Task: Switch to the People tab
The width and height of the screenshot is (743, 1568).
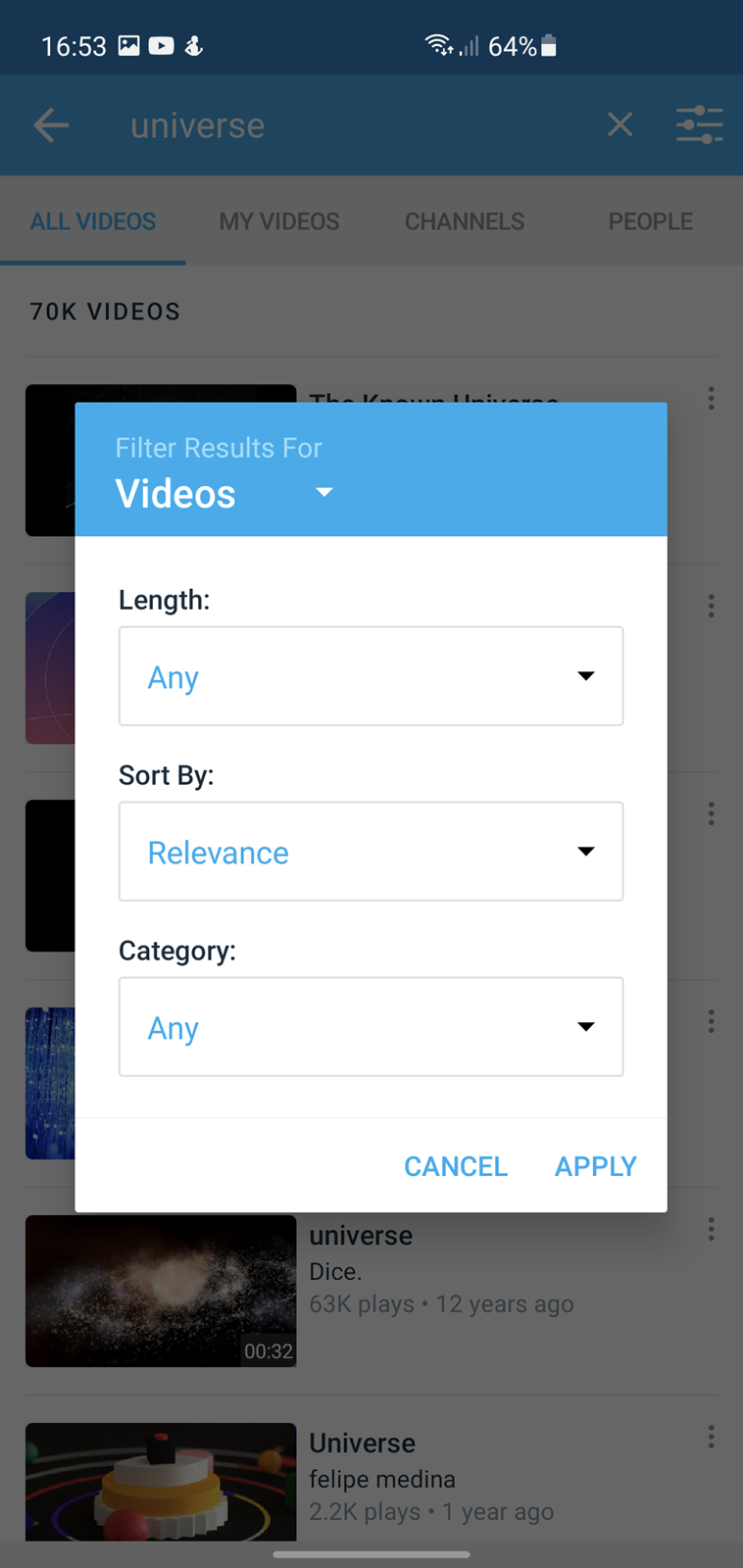Action: pos(650,221)
